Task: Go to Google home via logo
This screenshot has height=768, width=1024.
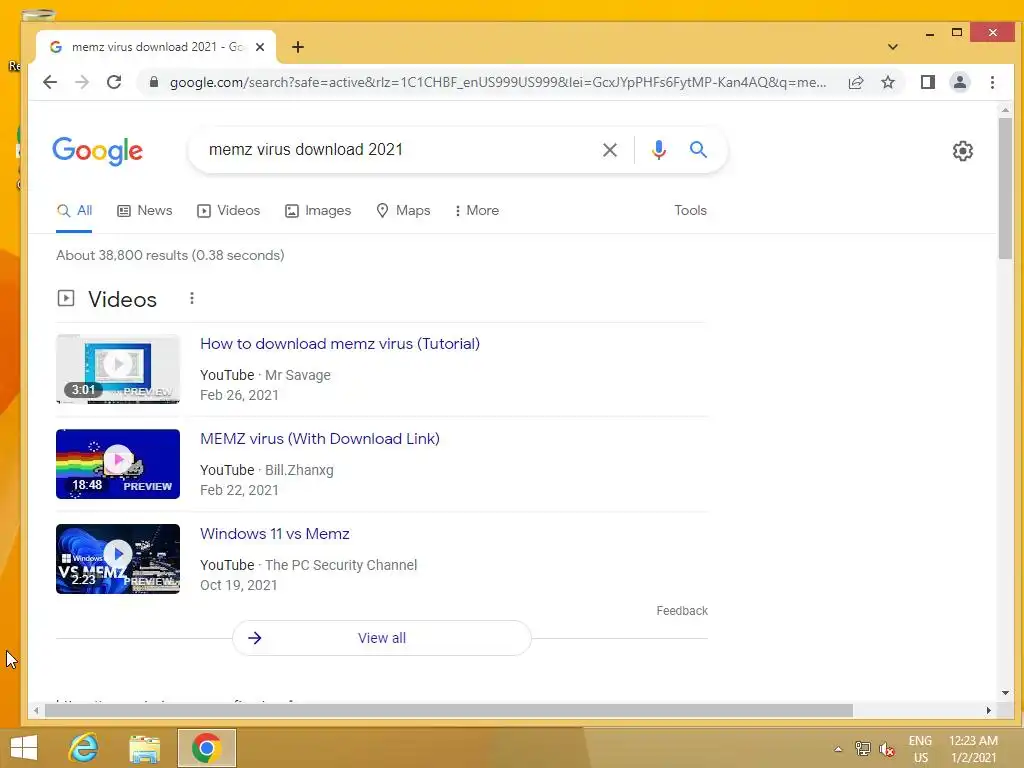Action: [97, 151]
